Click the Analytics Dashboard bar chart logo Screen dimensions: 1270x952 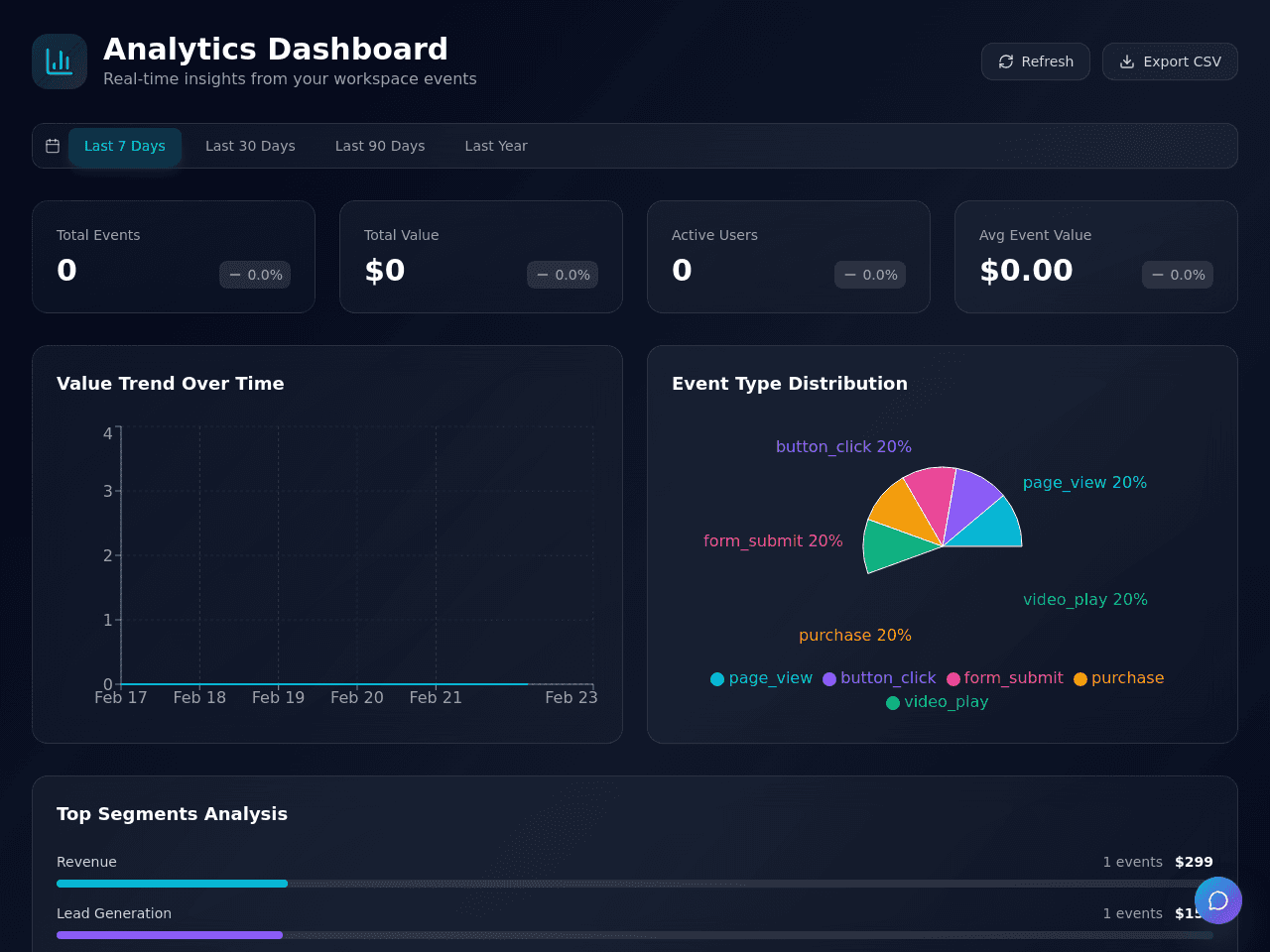point(60,61)
